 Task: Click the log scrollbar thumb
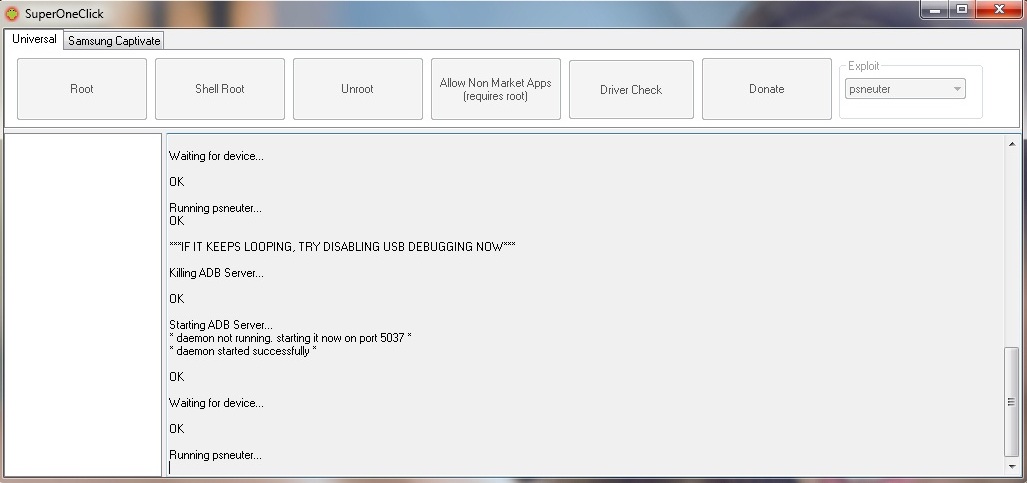pos(1012,402)
